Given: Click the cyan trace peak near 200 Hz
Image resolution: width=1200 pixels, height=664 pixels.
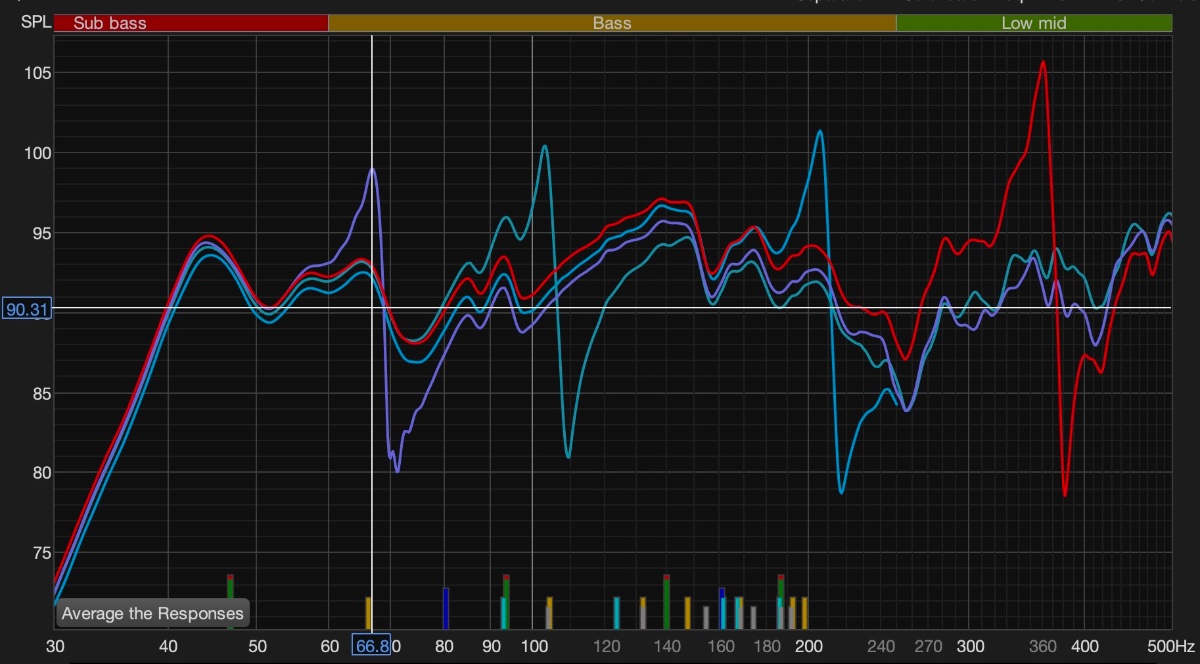Looking at the screenshot, I should (x=820, y=131).
